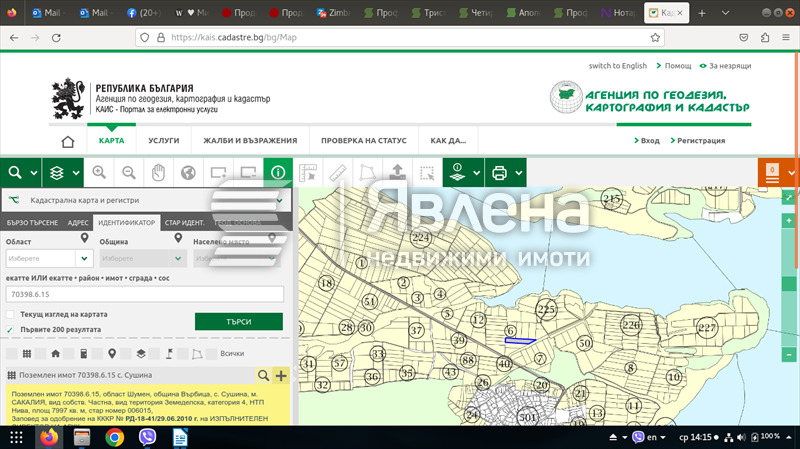This screenshot has height=449, width=800.
Task: Click the globe full extent icon
Action: (x=188, y=172)
